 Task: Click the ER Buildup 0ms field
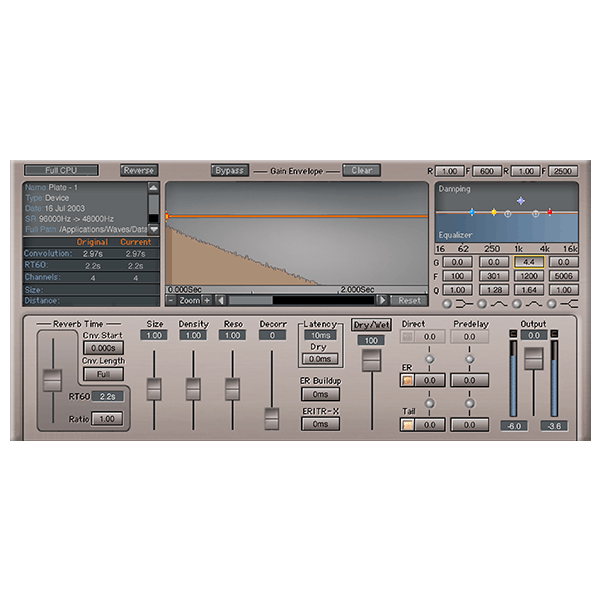click(x=320, y=394)
